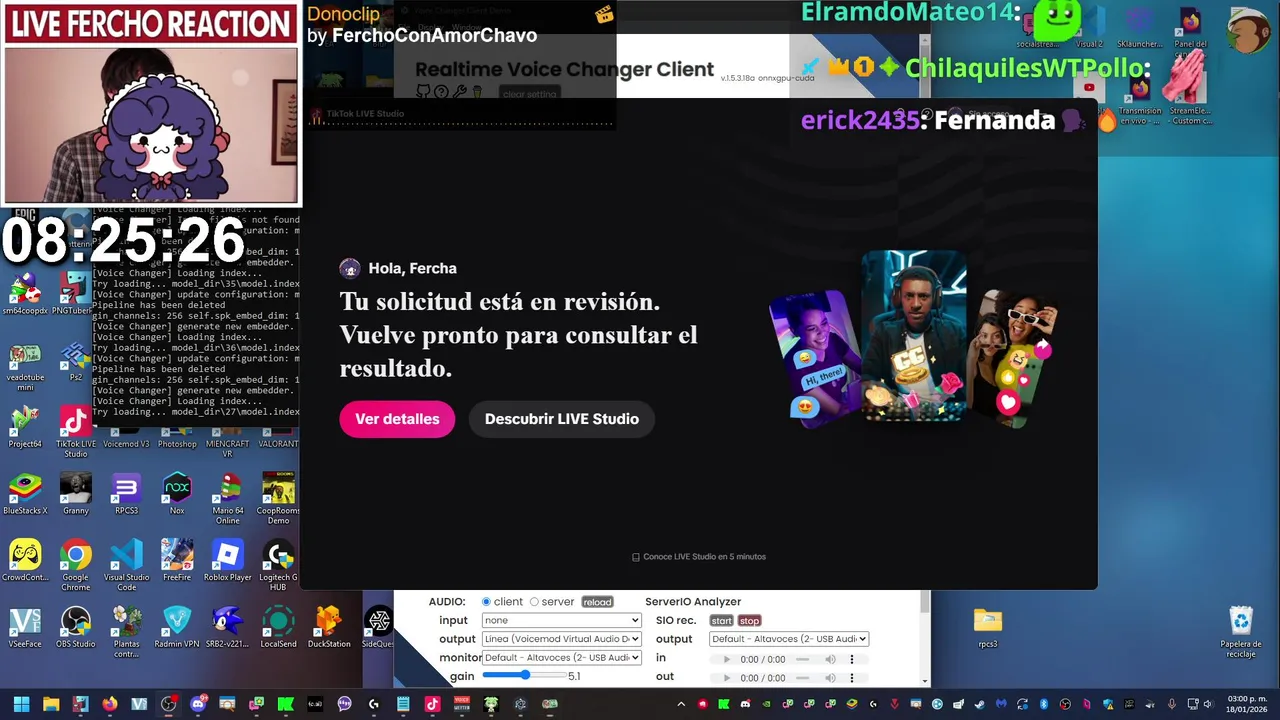Click the Descubrir LIVE Studio button
The image size is (1280, 720).
(562, 419)
